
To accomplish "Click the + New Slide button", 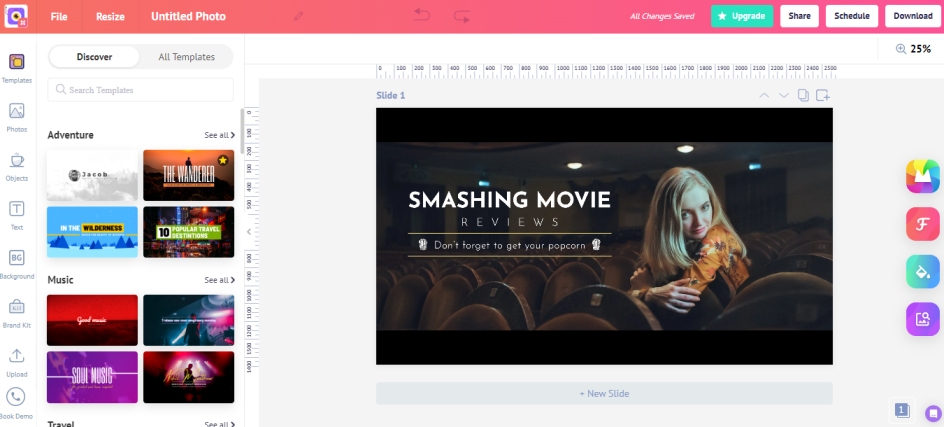I will tap(604, 393).
